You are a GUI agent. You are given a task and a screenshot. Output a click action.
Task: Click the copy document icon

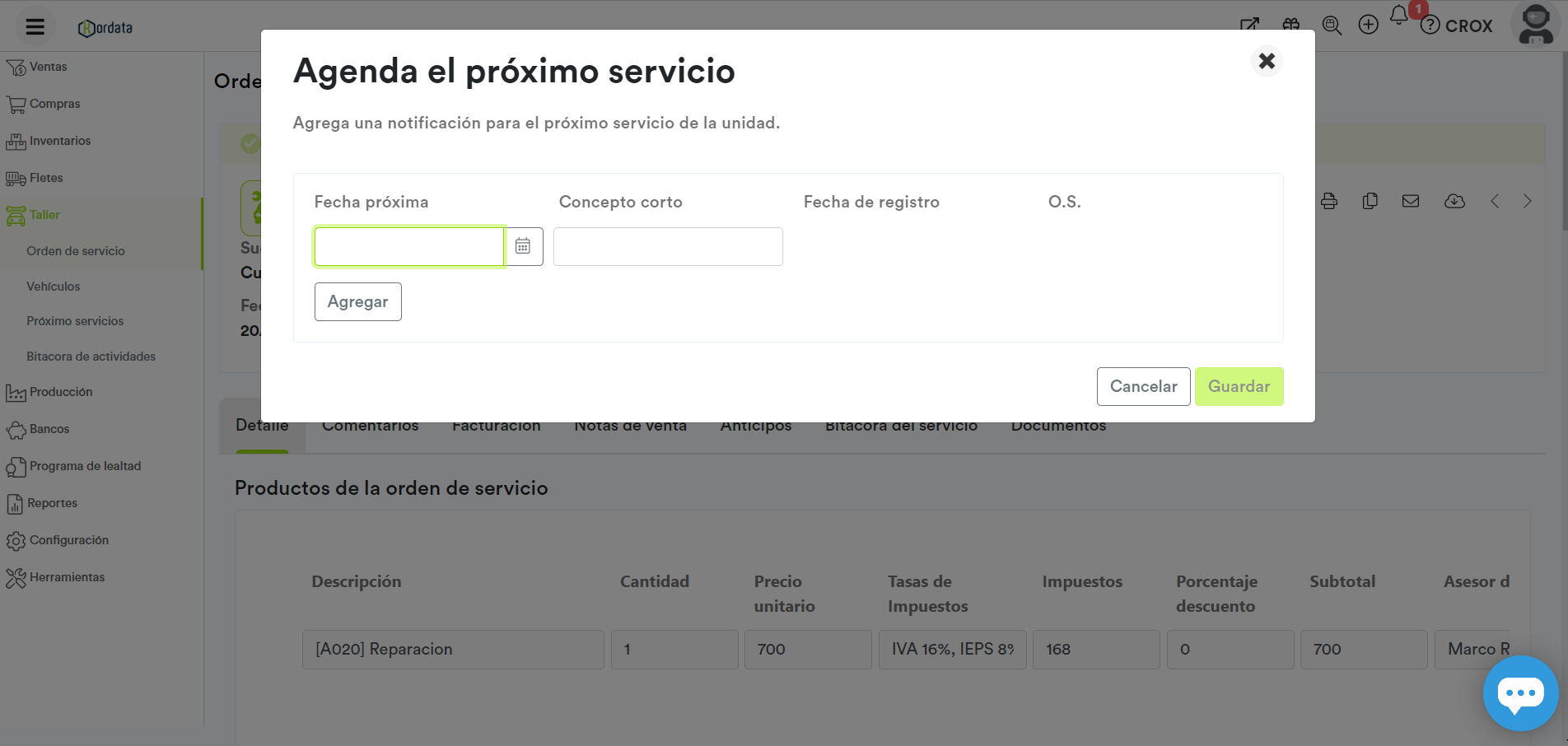coord(1370,202)
